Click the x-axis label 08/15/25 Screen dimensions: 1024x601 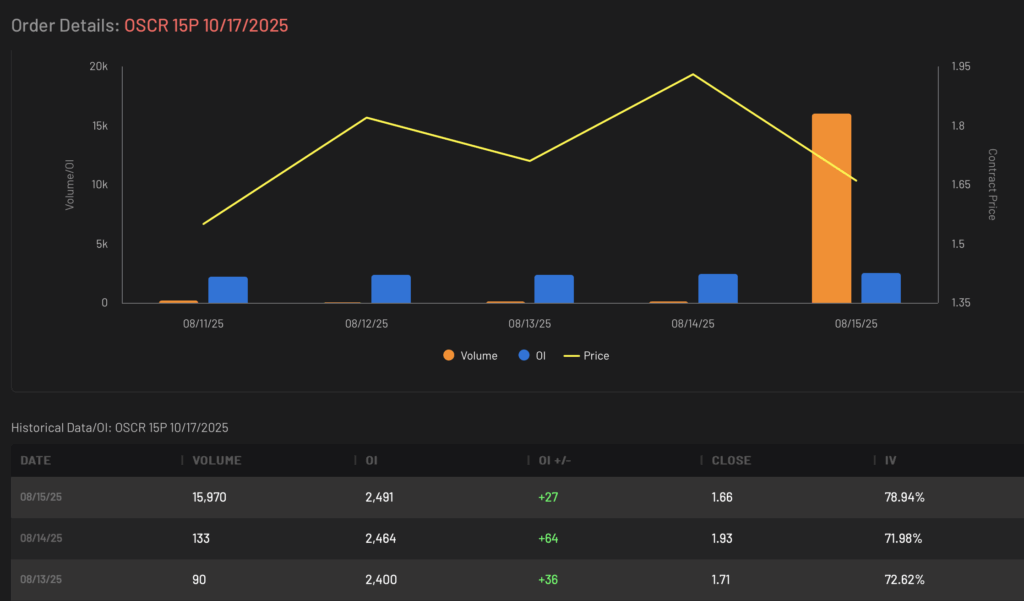[x=856, y=324]
